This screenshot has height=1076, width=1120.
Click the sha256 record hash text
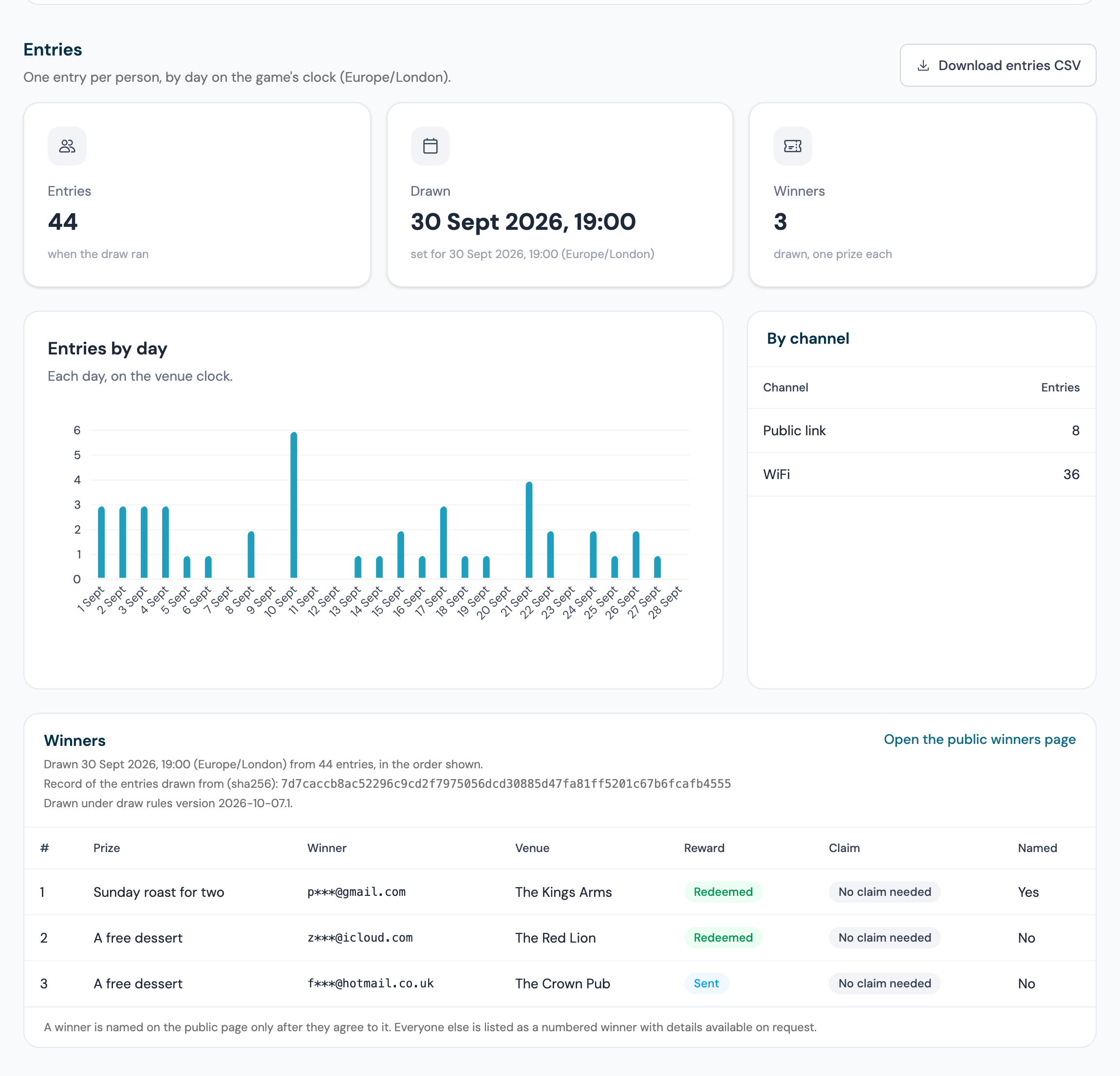tap(506, 783)
